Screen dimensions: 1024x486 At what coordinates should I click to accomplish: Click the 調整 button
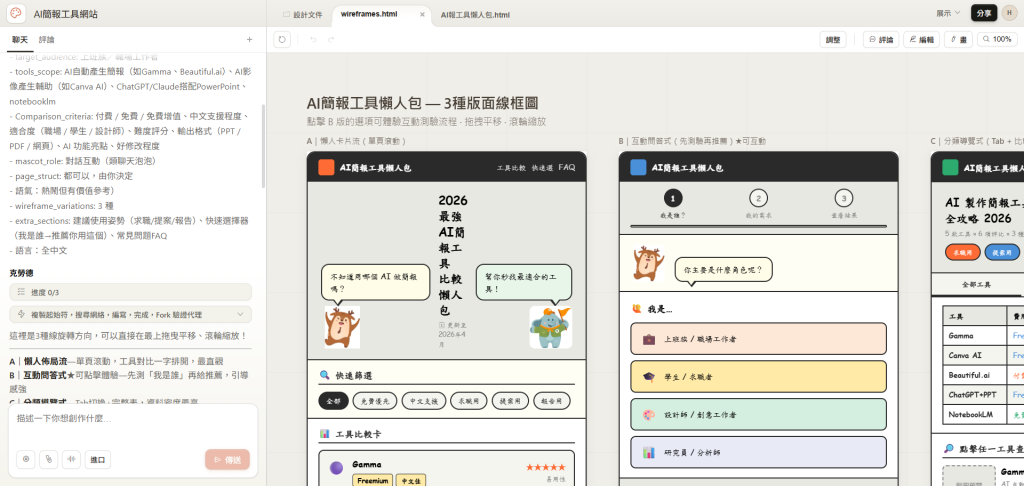(832, 39)
